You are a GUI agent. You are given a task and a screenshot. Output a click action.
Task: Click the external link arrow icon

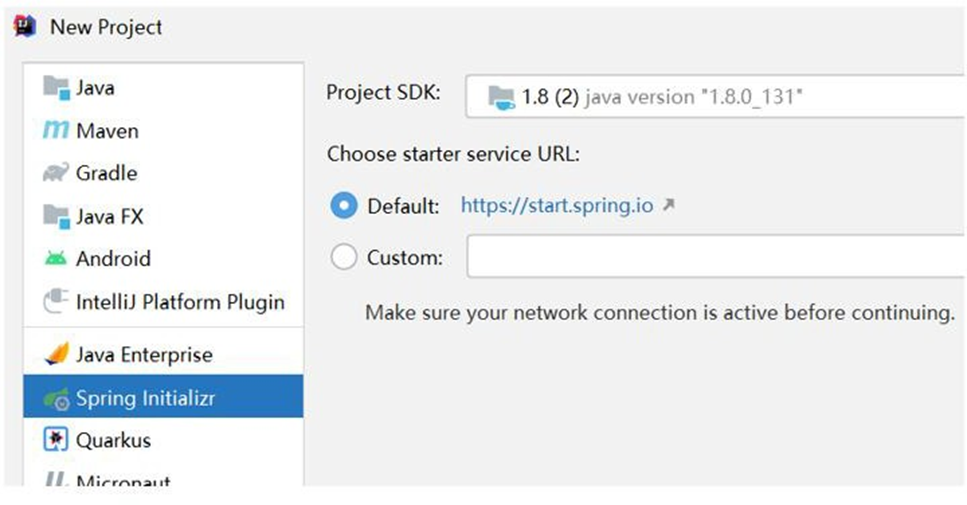669,206
